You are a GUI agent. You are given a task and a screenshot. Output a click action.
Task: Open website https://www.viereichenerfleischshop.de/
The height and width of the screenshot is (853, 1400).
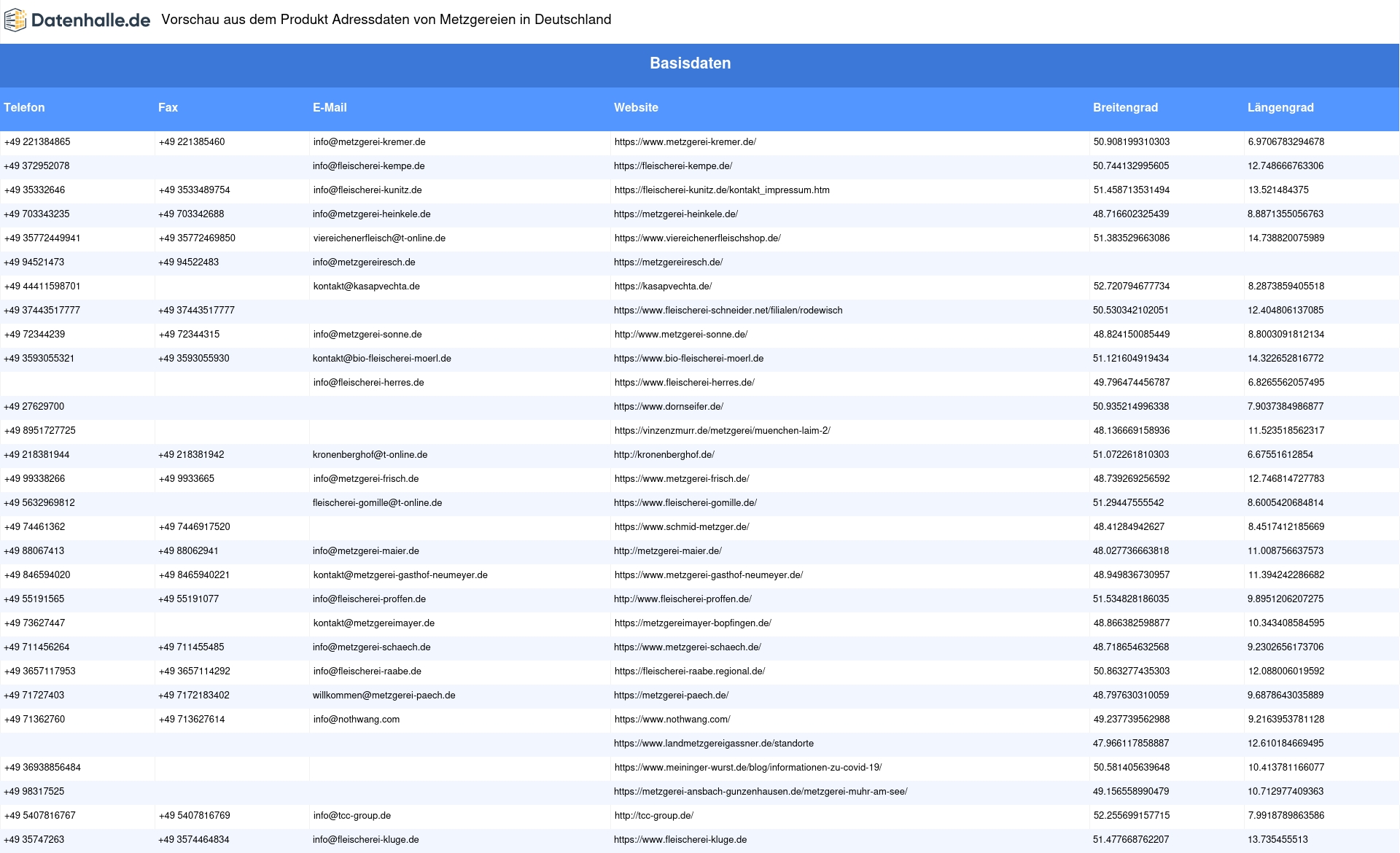697,238
